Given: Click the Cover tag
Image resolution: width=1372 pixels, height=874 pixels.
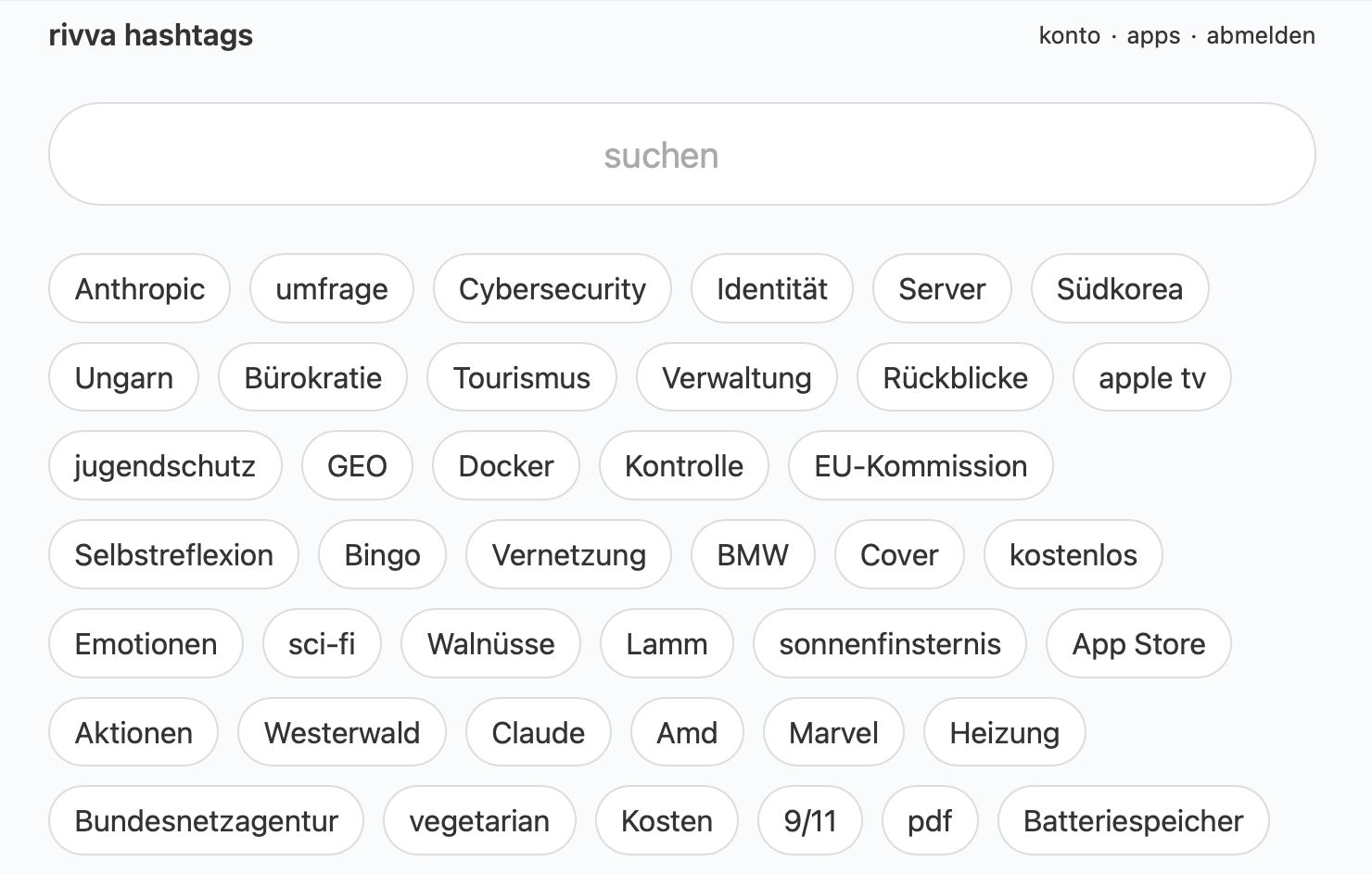Looking at the screenshot, I should point(899,554).
